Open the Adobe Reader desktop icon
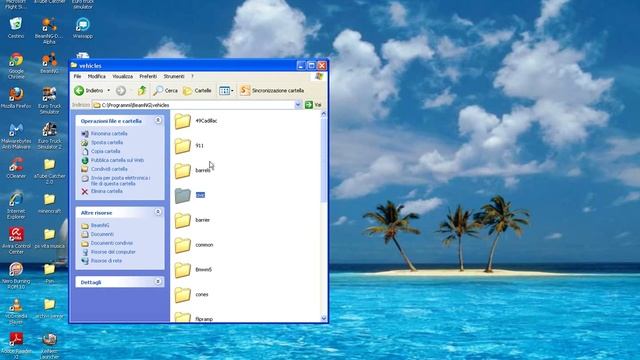The image size is (640, 360). coord(16,345)
